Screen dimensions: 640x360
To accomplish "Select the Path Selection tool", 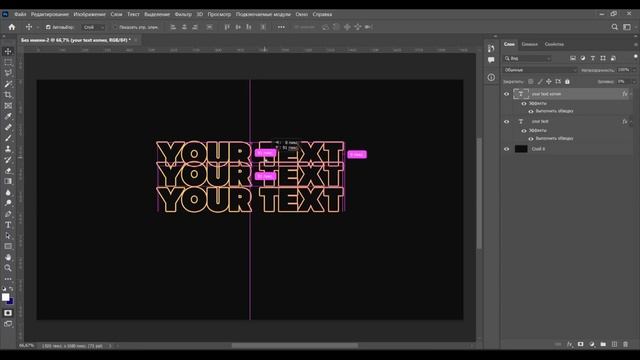I will (8, 236).
